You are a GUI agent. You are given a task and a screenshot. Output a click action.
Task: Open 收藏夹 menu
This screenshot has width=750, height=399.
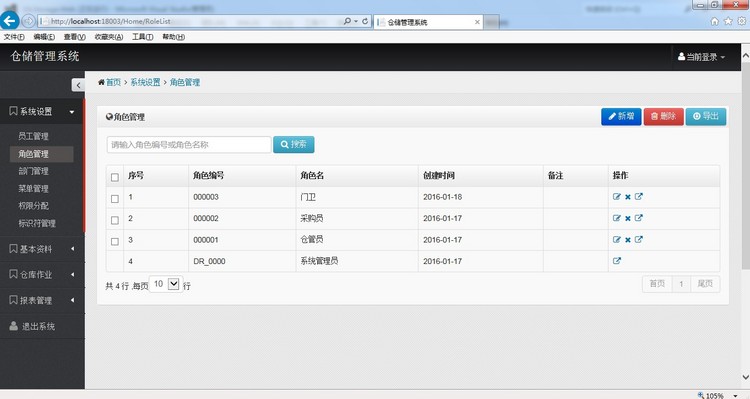coord(109,37)
